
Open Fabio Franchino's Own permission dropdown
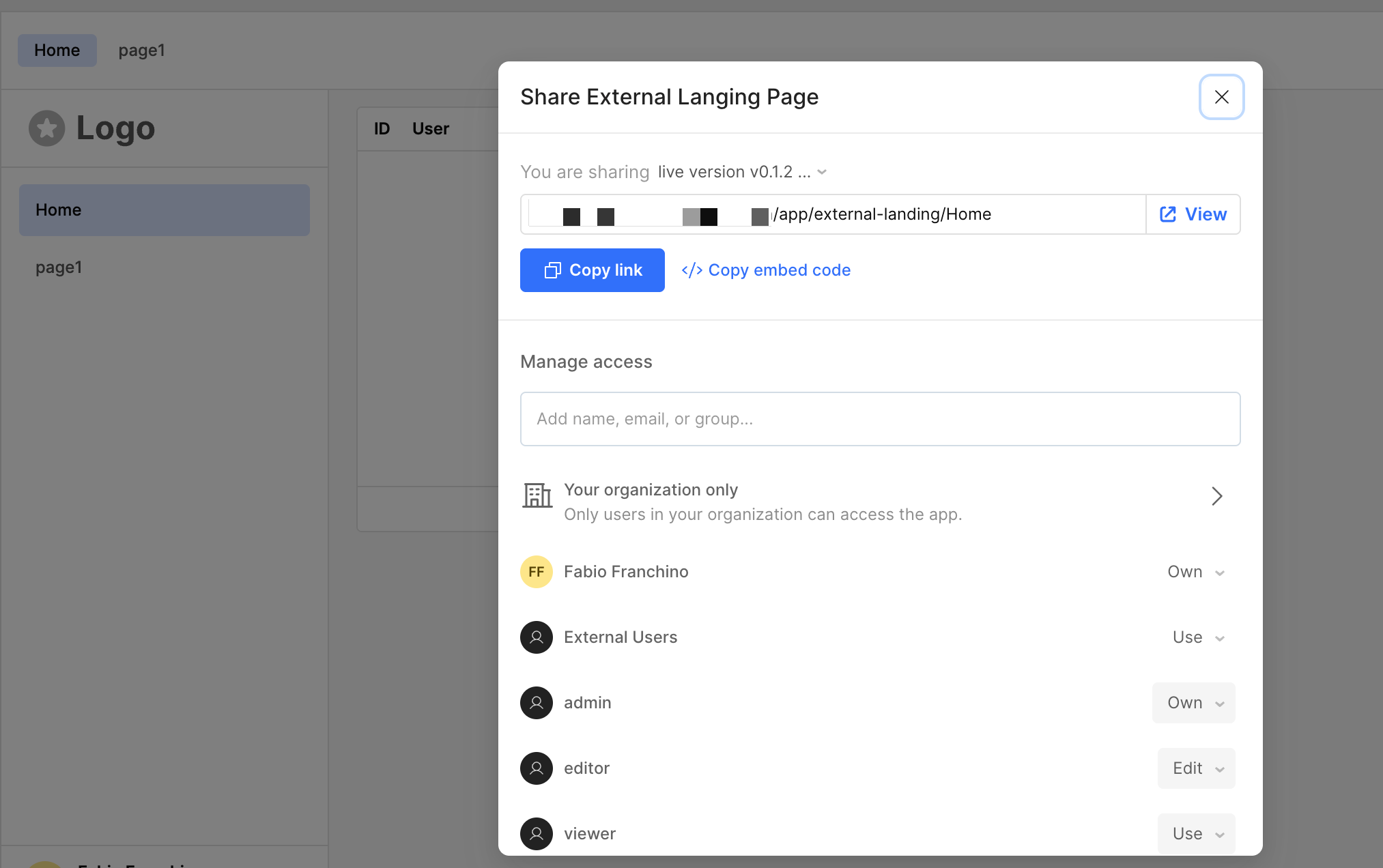point(1195,572)
